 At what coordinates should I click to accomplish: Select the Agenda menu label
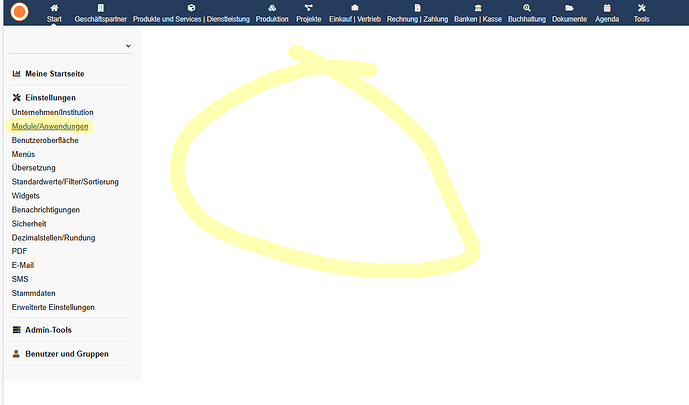click(607, 19)
